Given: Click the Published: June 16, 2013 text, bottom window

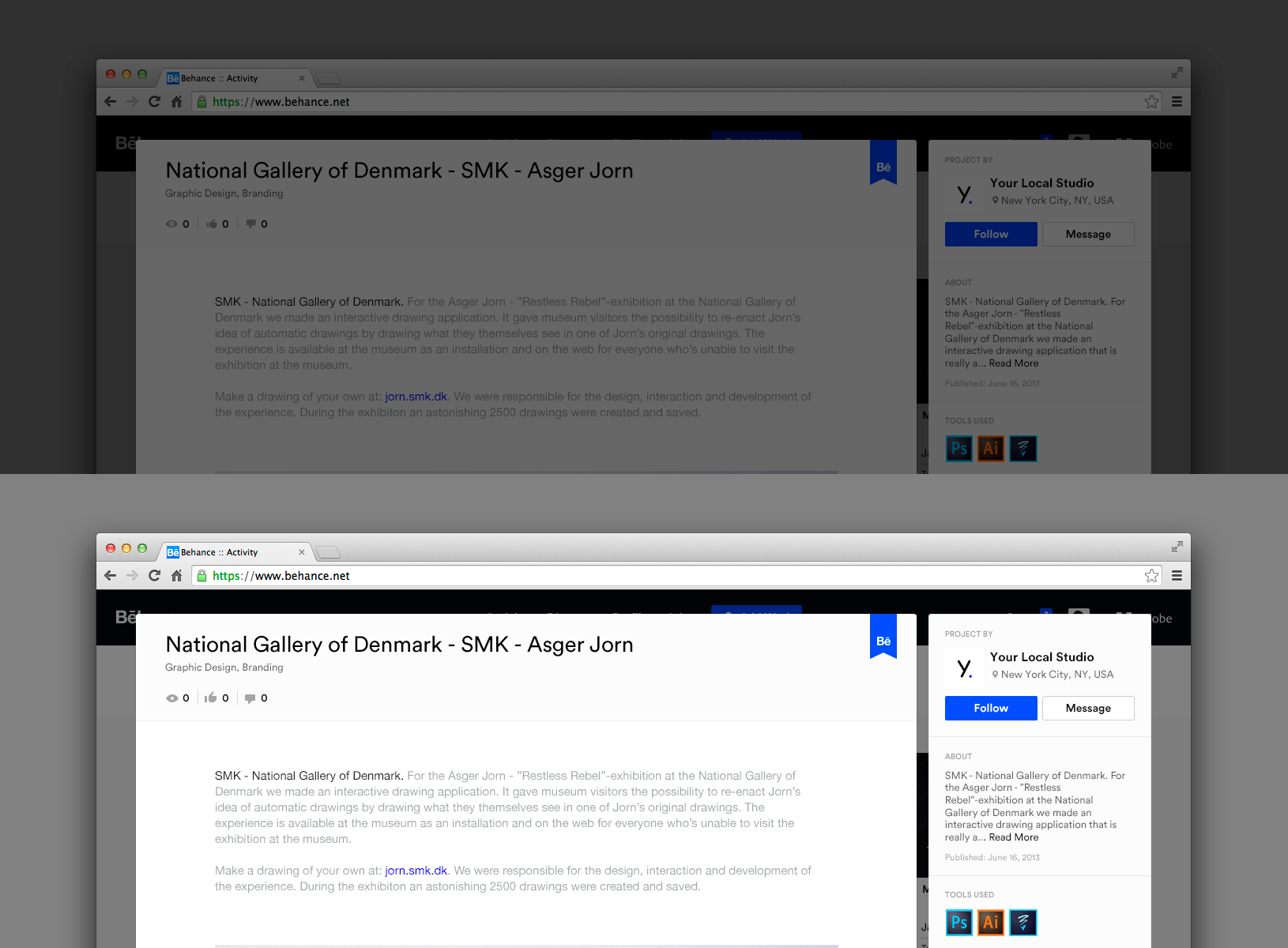Looking at the screenshot, I should (x=992, y=857).
